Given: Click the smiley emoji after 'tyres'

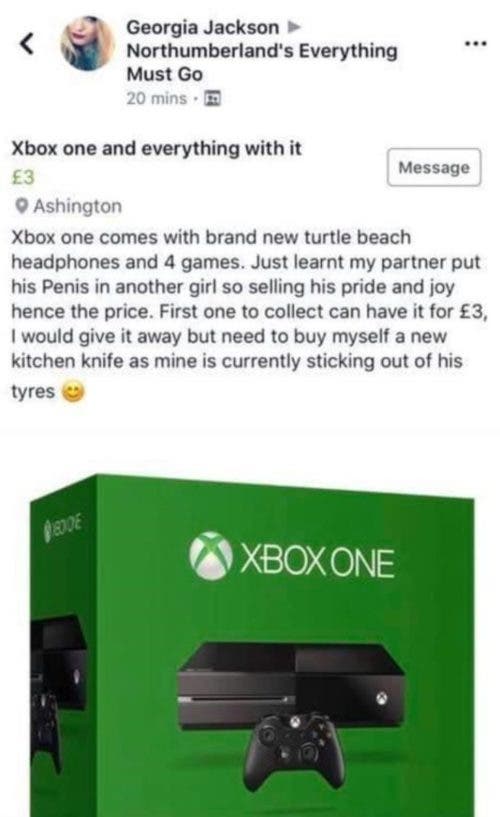Looking at the screenshot, I should [73, 392].
